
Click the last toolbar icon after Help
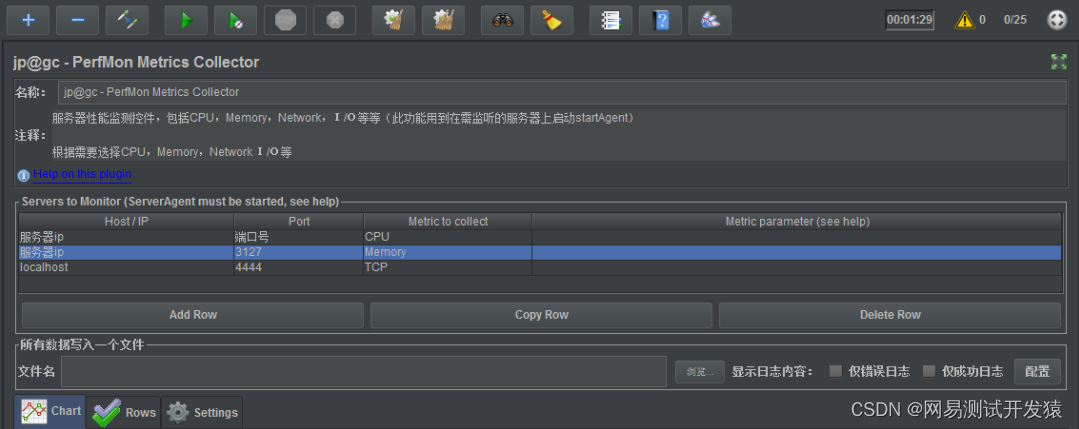click(710, 20)
